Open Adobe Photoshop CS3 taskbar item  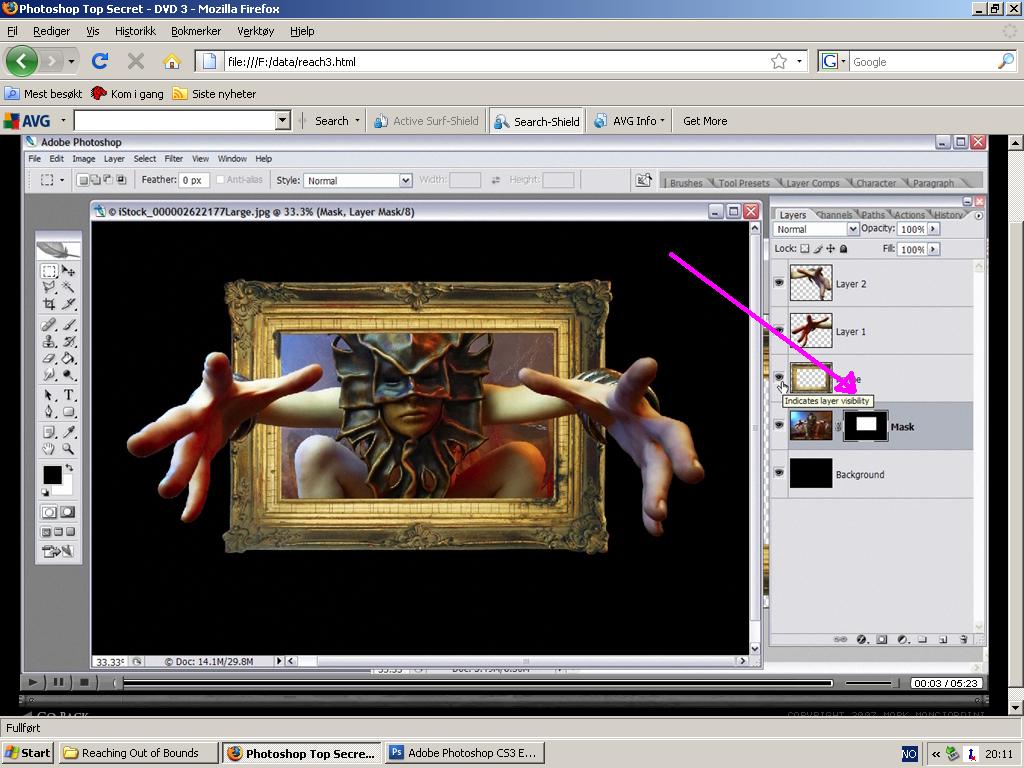464,753
